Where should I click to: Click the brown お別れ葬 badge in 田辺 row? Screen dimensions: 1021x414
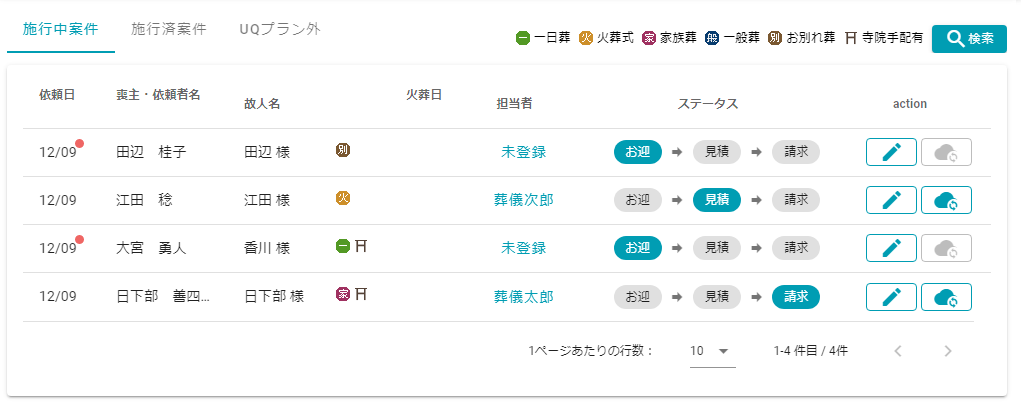[x=343, y=150]
